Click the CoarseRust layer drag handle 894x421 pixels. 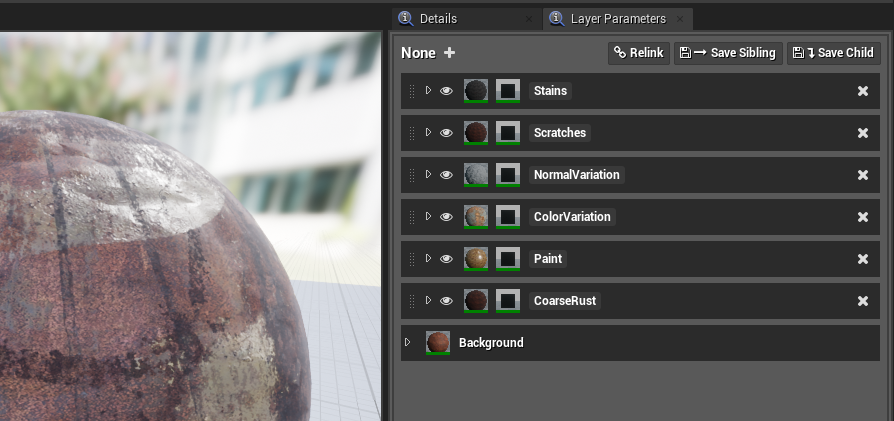411,301
